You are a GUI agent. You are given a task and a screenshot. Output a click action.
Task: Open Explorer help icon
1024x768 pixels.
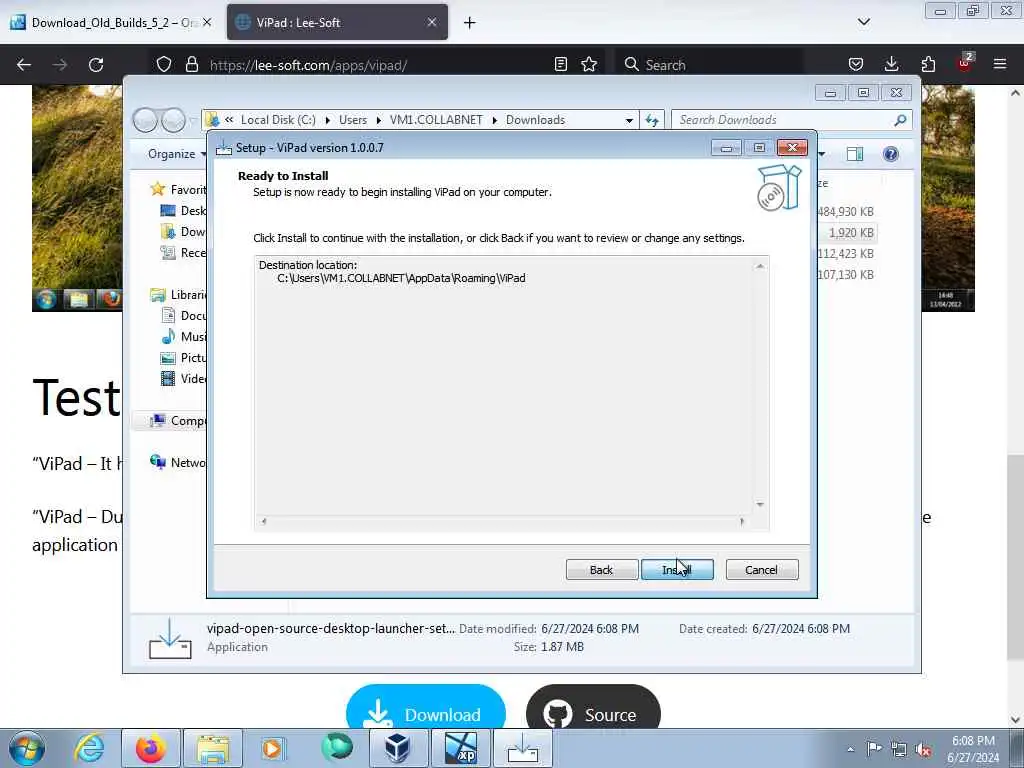click(891, 154)
